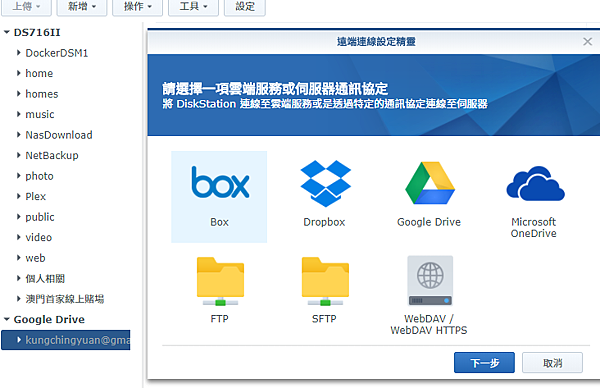
Task: Expand the 澳門首家線上賭場 folder arrow
Action: coord(18,298)
